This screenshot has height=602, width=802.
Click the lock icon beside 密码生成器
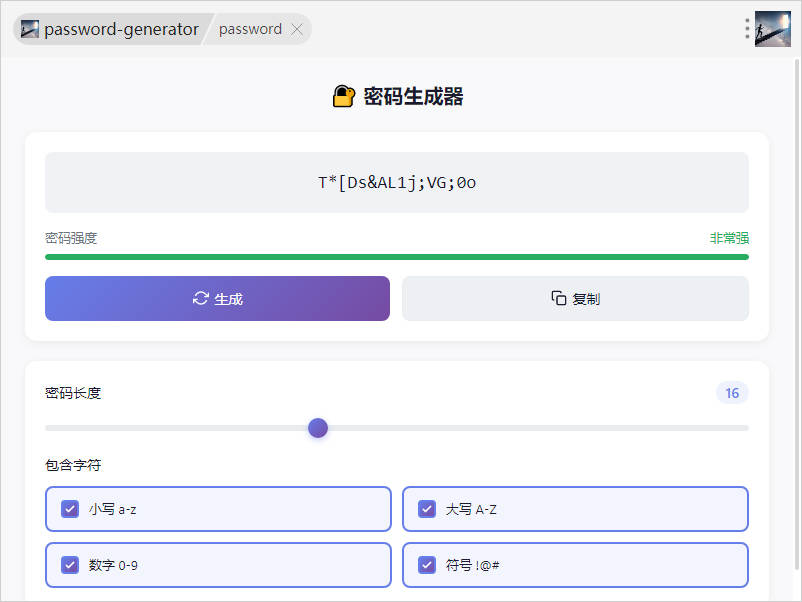tap(344, 96)
